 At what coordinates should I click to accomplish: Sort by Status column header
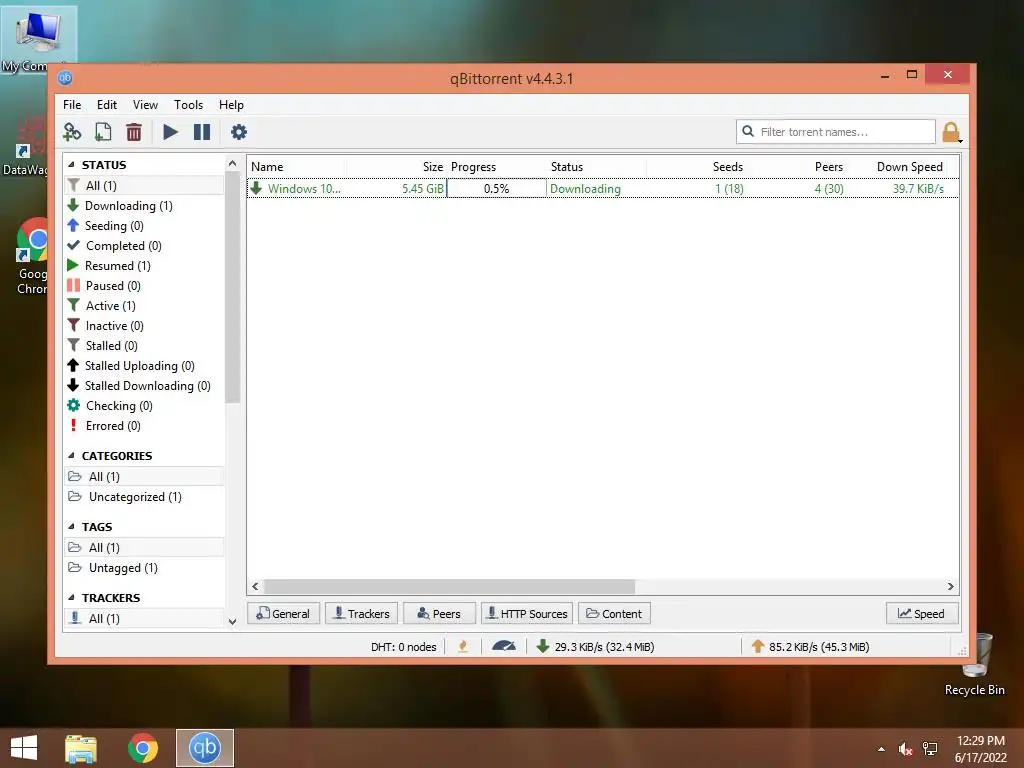pyautogui.click(x=596, y=167)
